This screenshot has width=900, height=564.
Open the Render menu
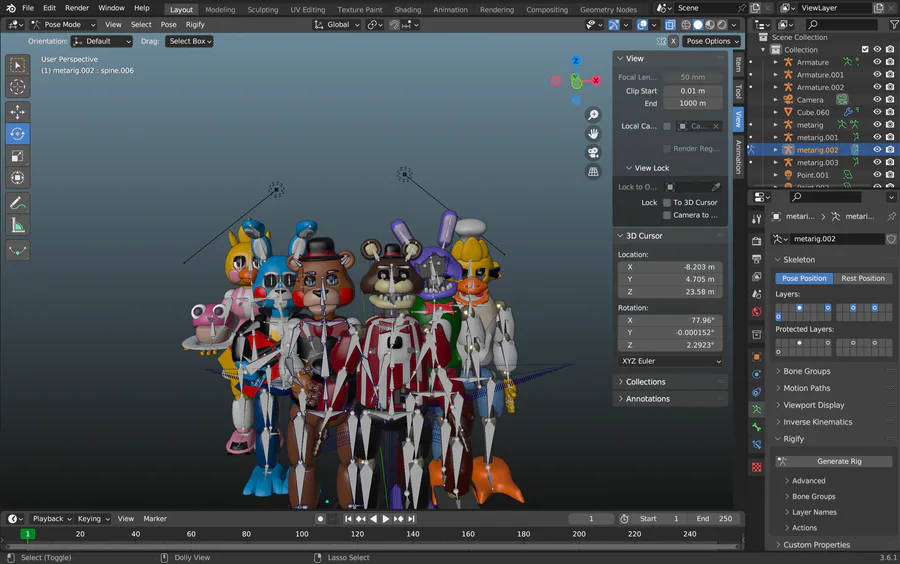[x=77, y=8]
